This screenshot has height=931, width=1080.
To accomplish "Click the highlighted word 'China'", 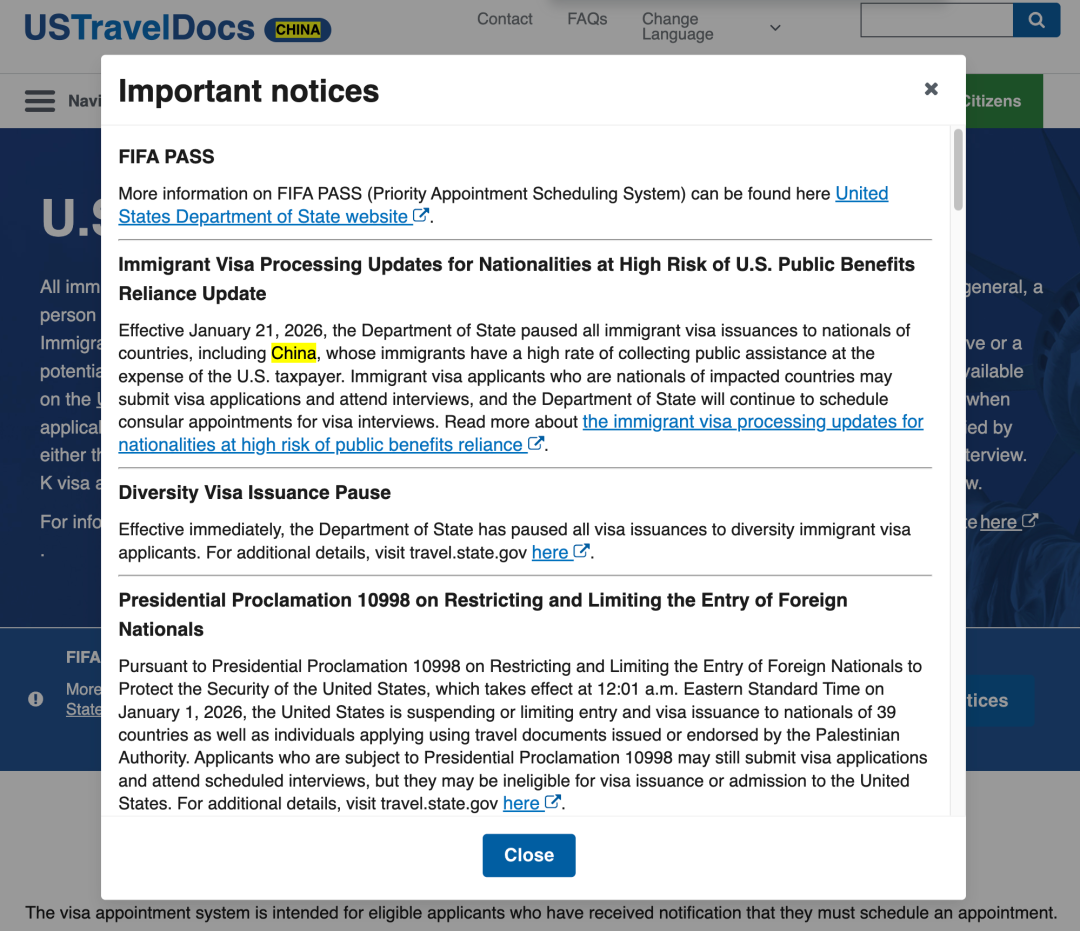I will pos(293,353).
